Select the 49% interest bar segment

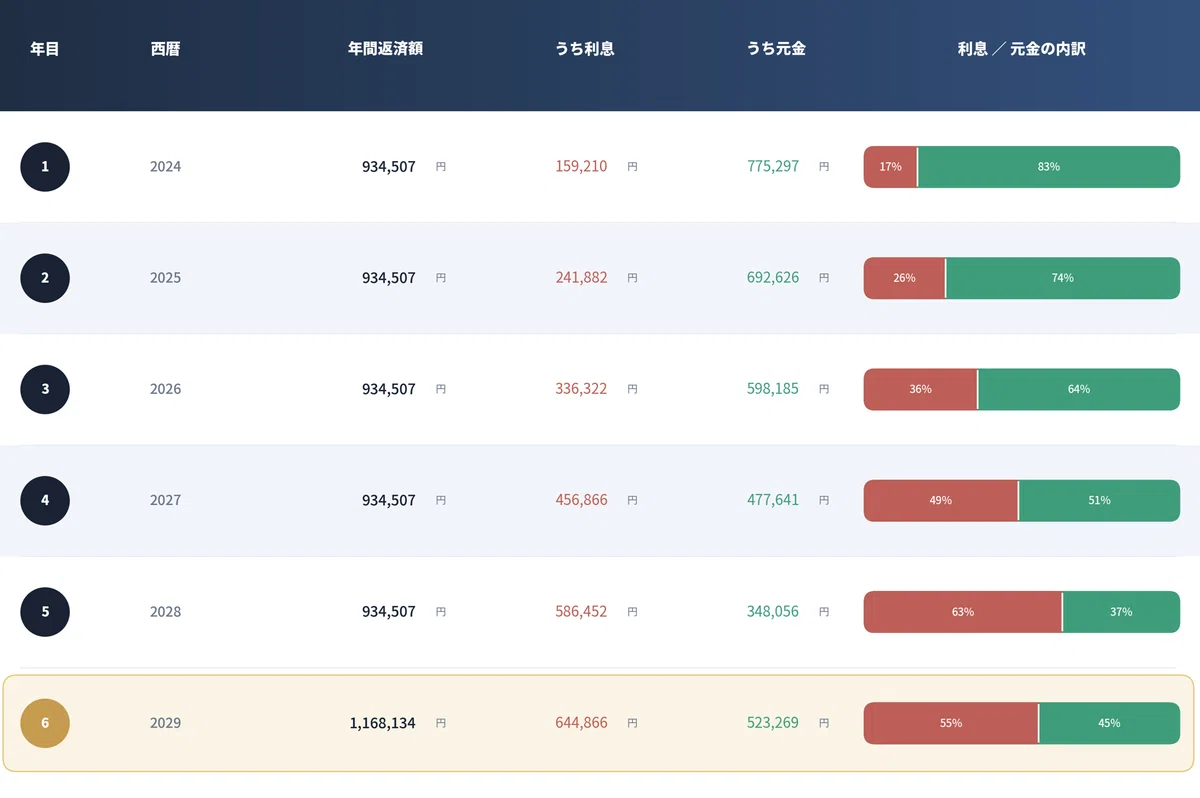(x=941, y=500)
